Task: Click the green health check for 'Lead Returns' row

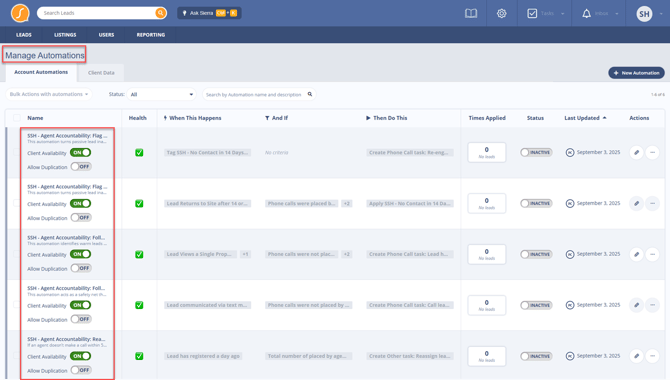Action: tap(139, 203)
